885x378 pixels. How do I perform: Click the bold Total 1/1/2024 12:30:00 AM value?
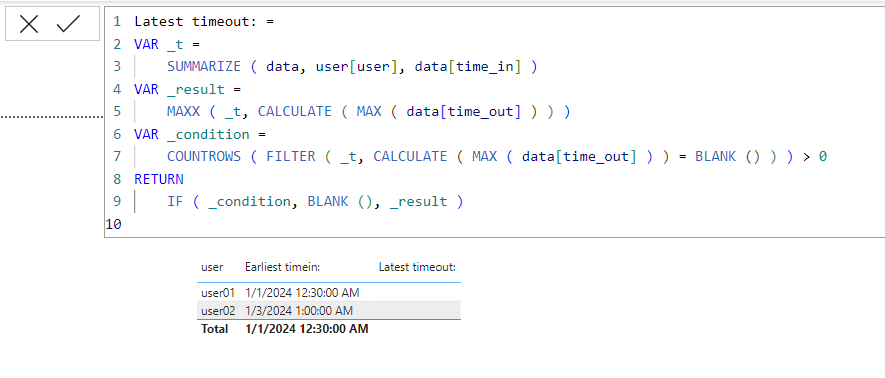tap(307, 329)
